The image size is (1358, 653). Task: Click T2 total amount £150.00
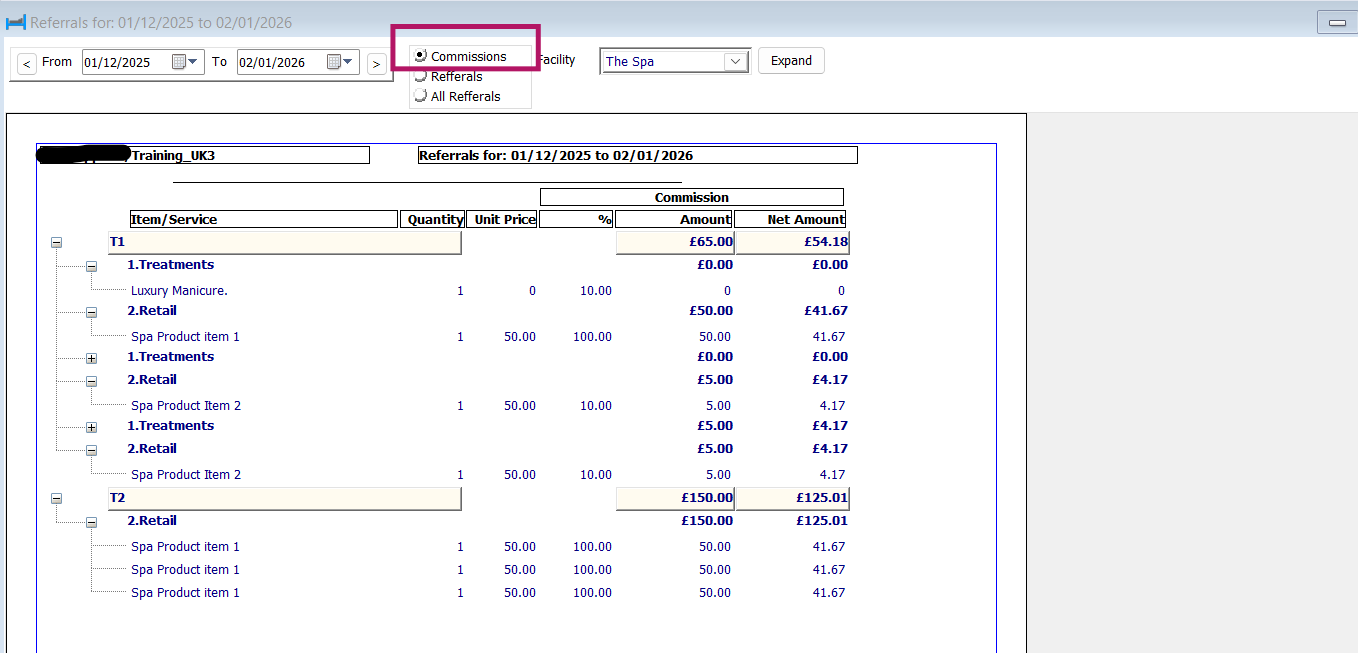[675, 497]
